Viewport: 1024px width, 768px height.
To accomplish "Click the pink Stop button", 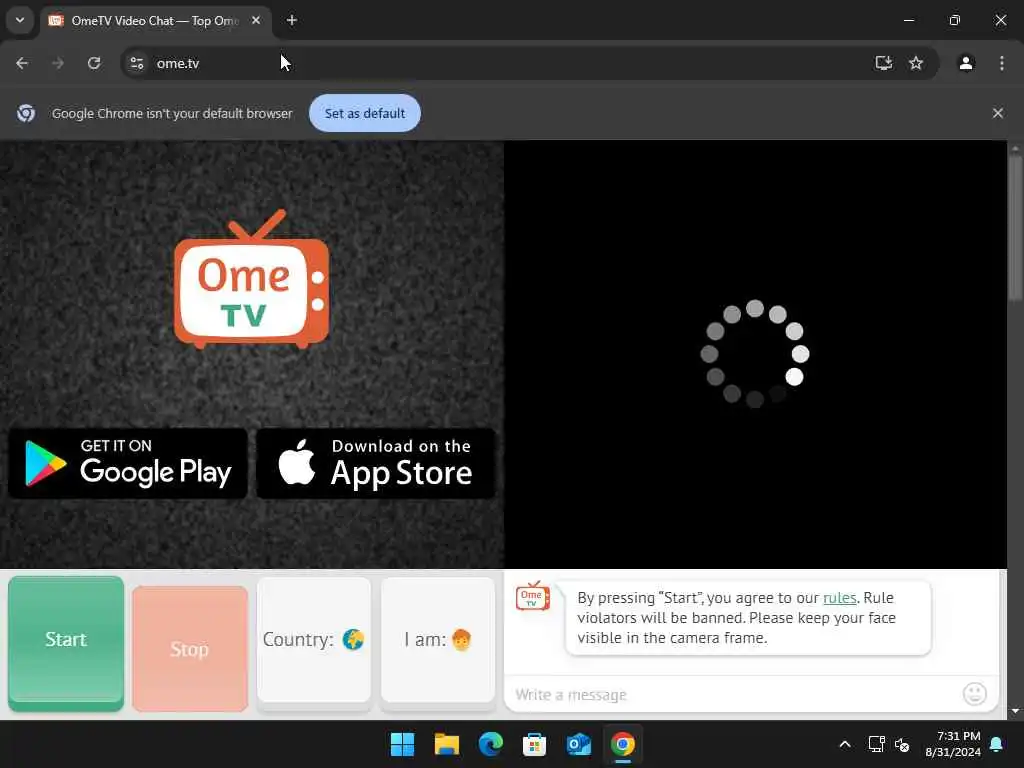I will coord(189,648).
